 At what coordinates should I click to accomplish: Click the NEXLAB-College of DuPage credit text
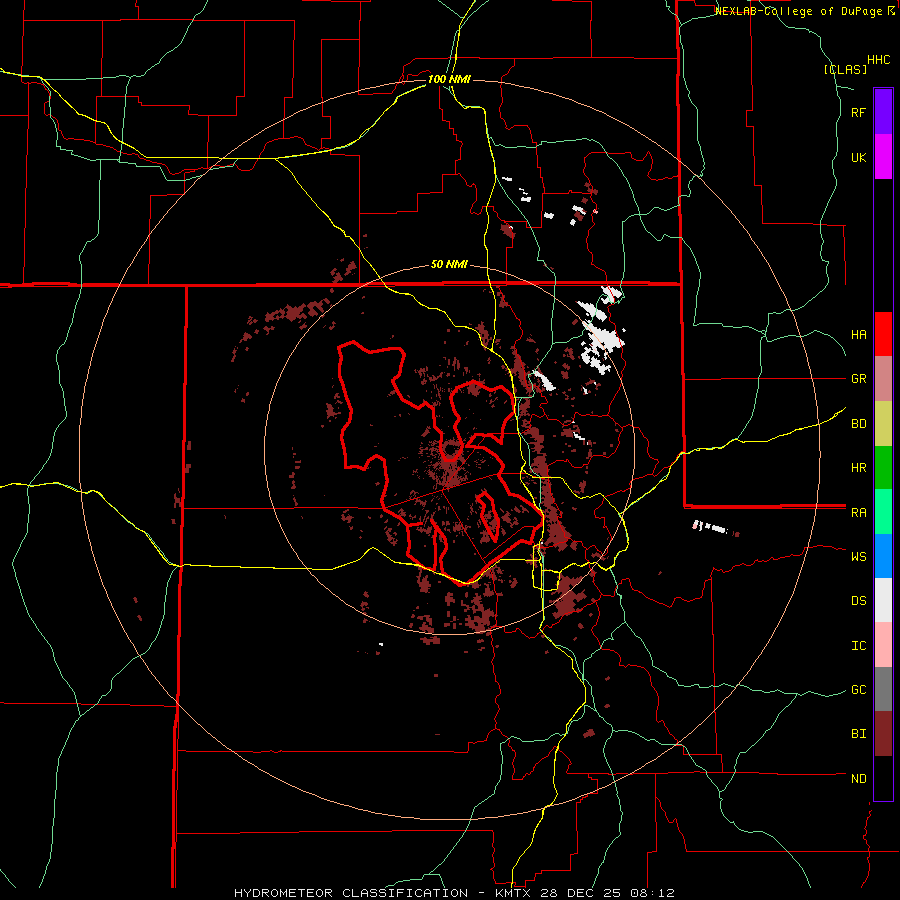(804, 11)
